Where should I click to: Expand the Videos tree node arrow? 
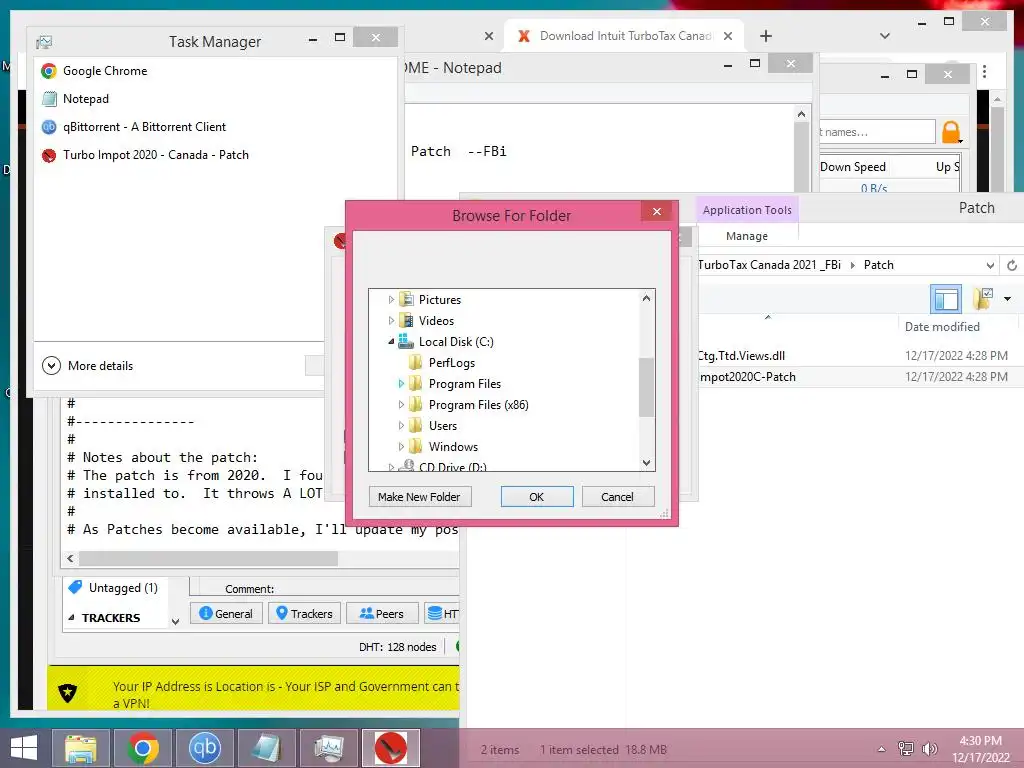[x=391, y=321]
